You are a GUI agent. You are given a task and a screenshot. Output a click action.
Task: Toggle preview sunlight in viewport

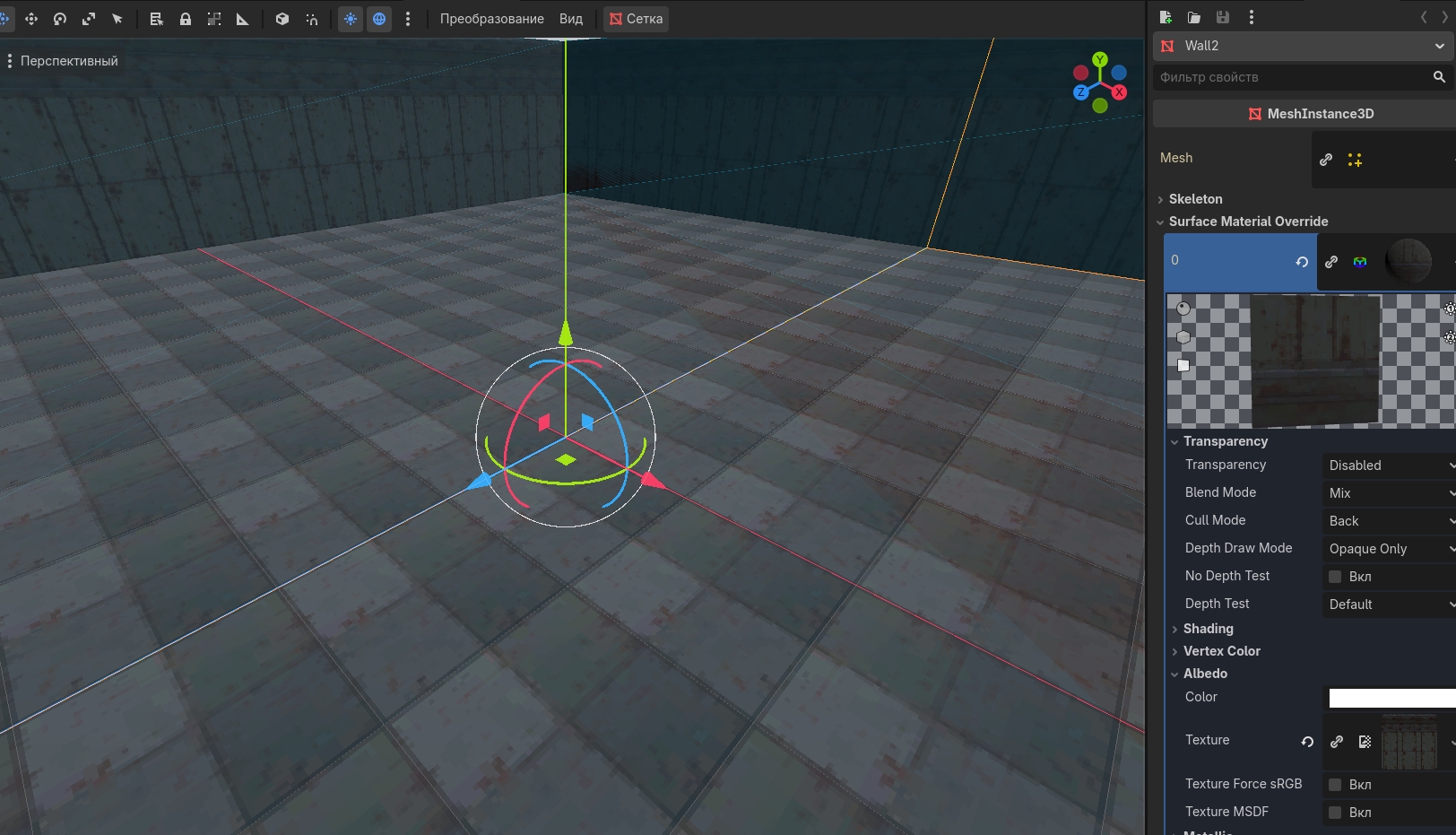351,19
